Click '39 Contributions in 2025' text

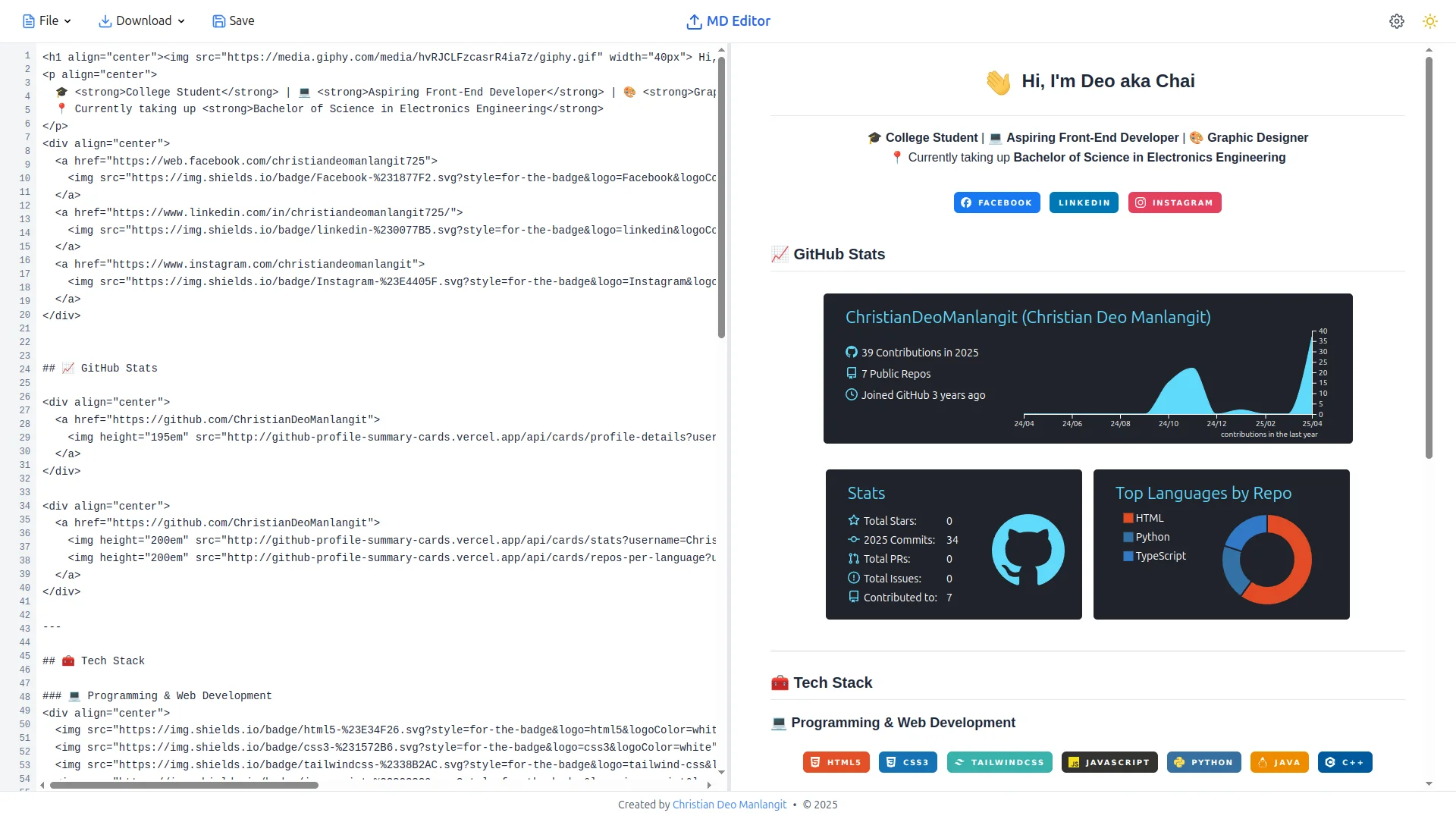[x=920, y=353]
